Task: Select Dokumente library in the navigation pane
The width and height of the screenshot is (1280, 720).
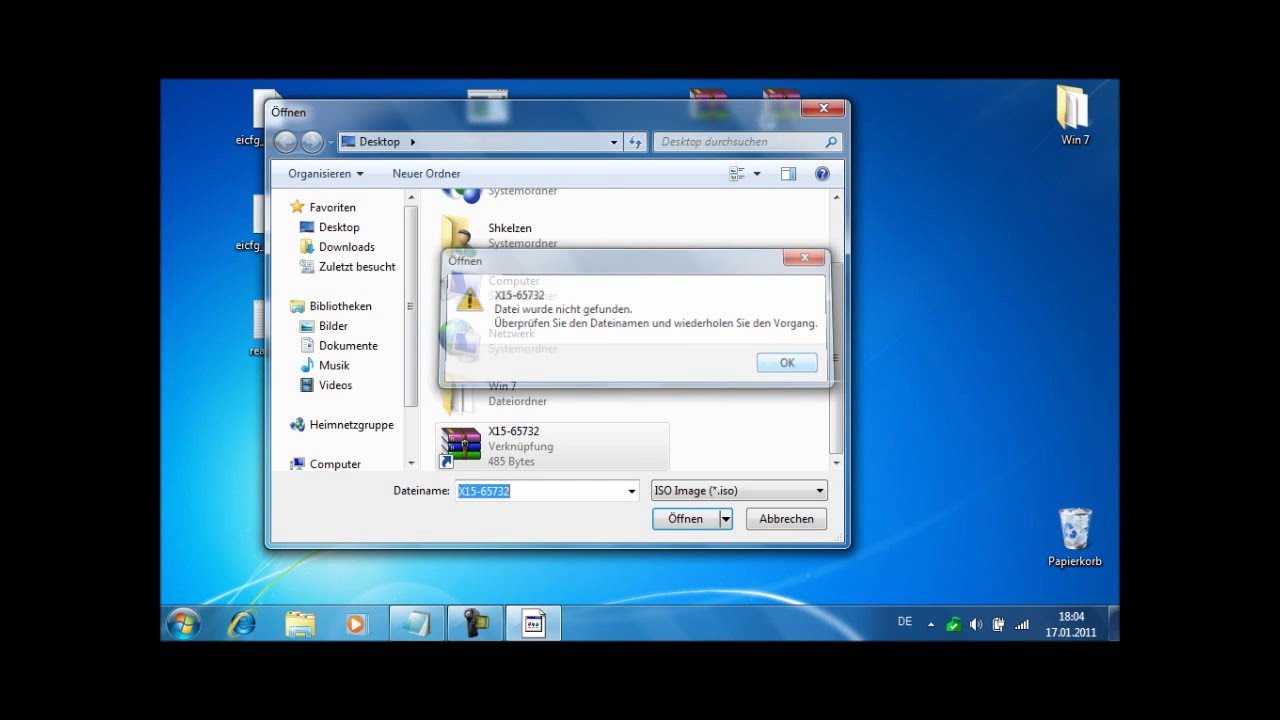Action: click(338, 346)
